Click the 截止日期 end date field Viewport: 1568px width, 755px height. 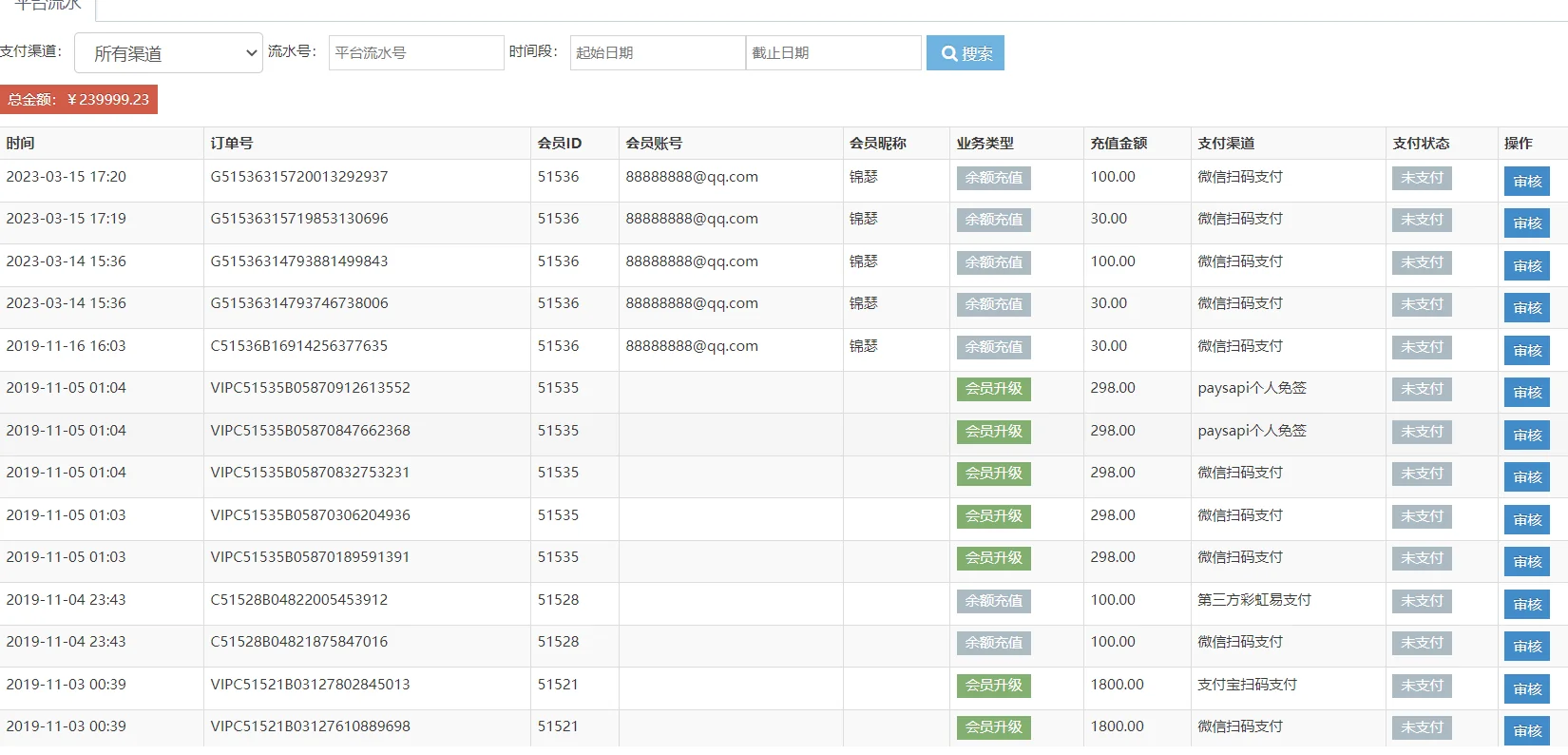(832, 53)
